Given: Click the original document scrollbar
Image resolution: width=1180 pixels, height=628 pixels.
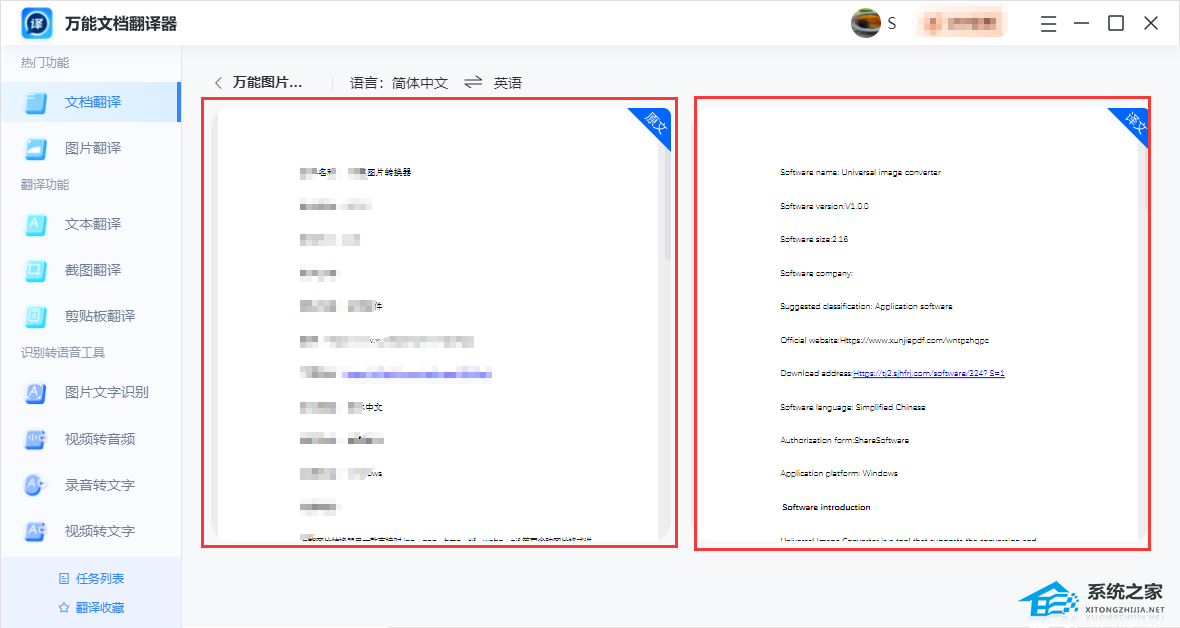Looking at the screenshot, I should [668, 203].
